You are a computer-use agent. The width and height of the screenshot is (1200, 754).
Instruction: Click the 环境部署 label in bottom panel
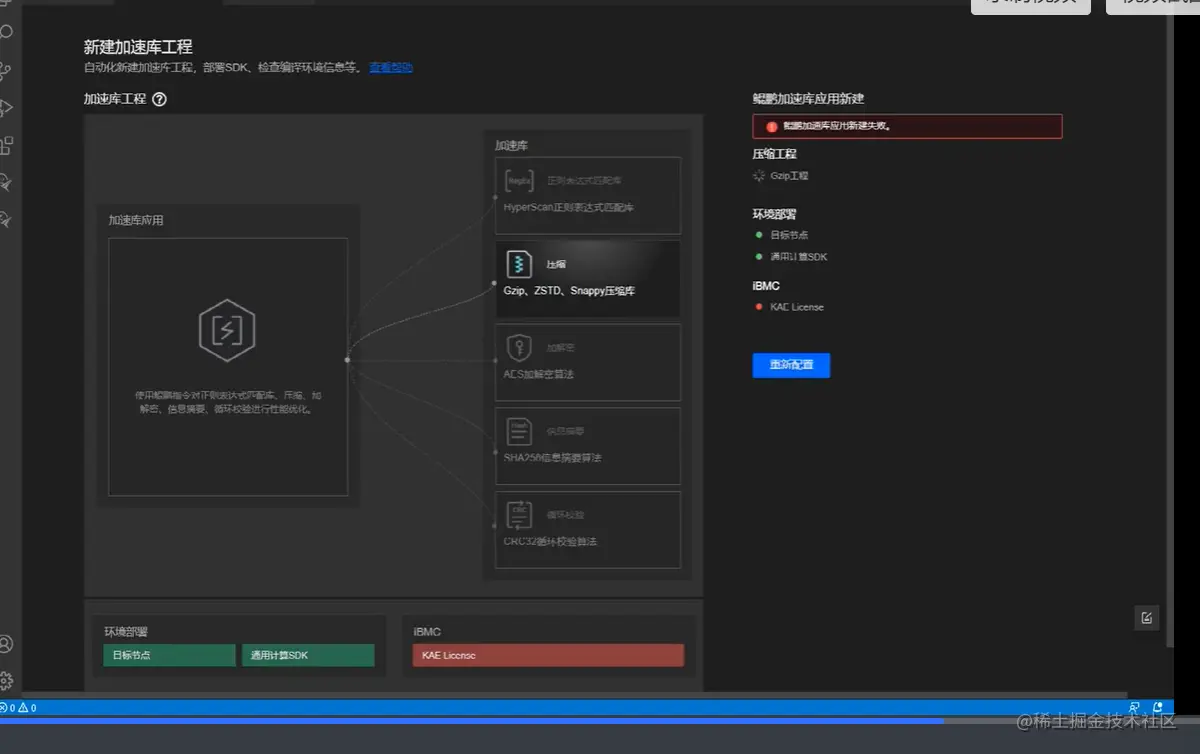click(x=126, y=632)
